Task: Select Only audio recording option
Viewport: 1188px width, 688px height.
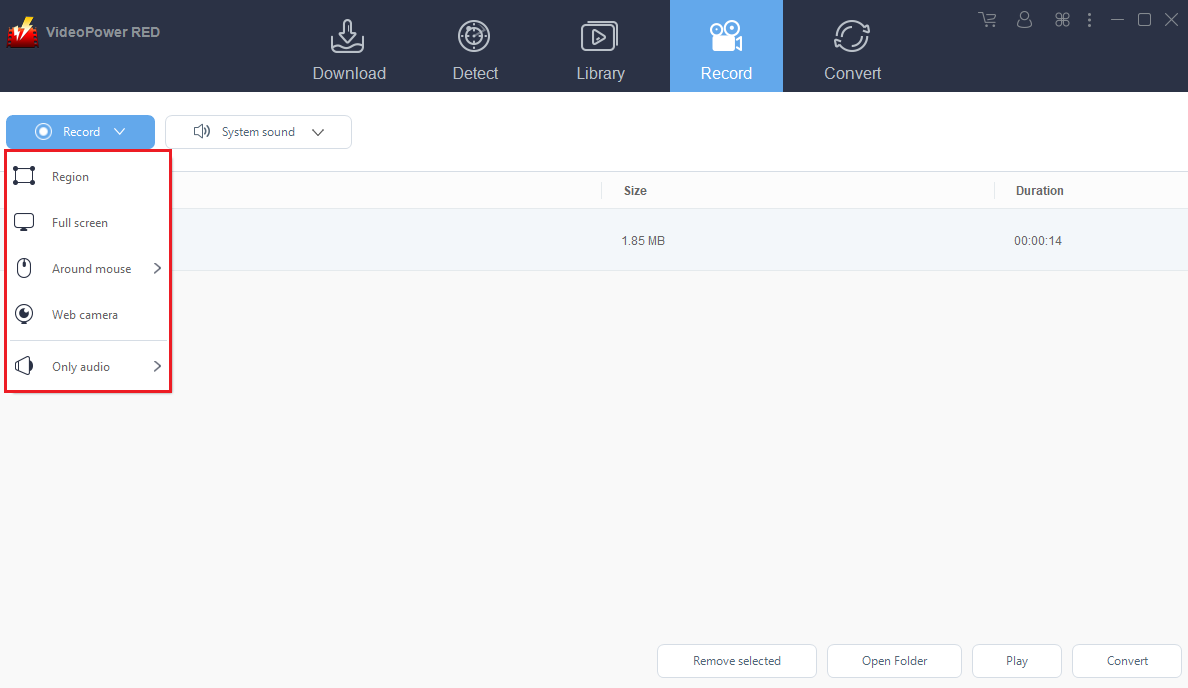Action: (x=88, y=367)
